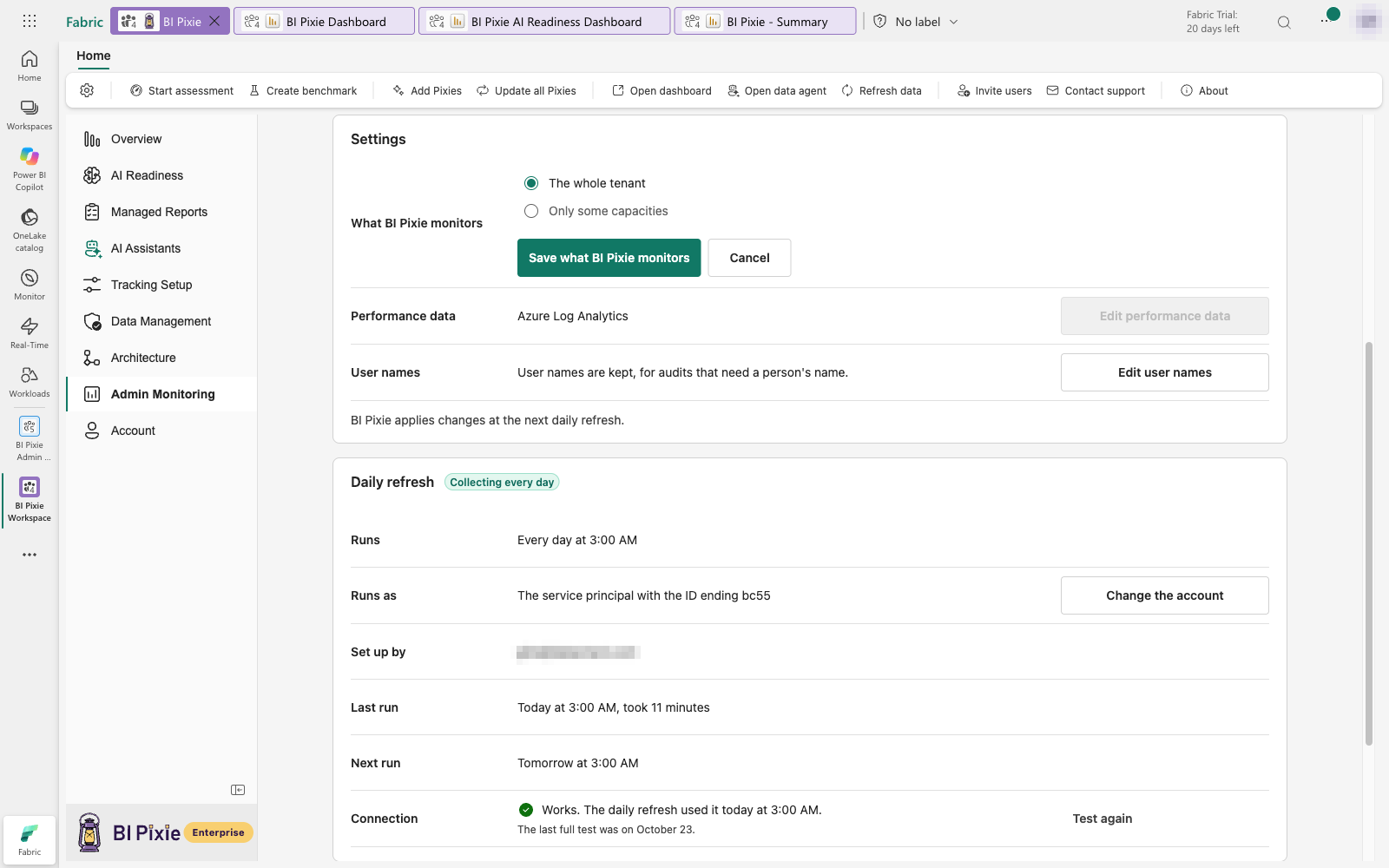1389x868 pixels.
Task: Open Tracking Setup in sidebar
Action: coord(161,285)
